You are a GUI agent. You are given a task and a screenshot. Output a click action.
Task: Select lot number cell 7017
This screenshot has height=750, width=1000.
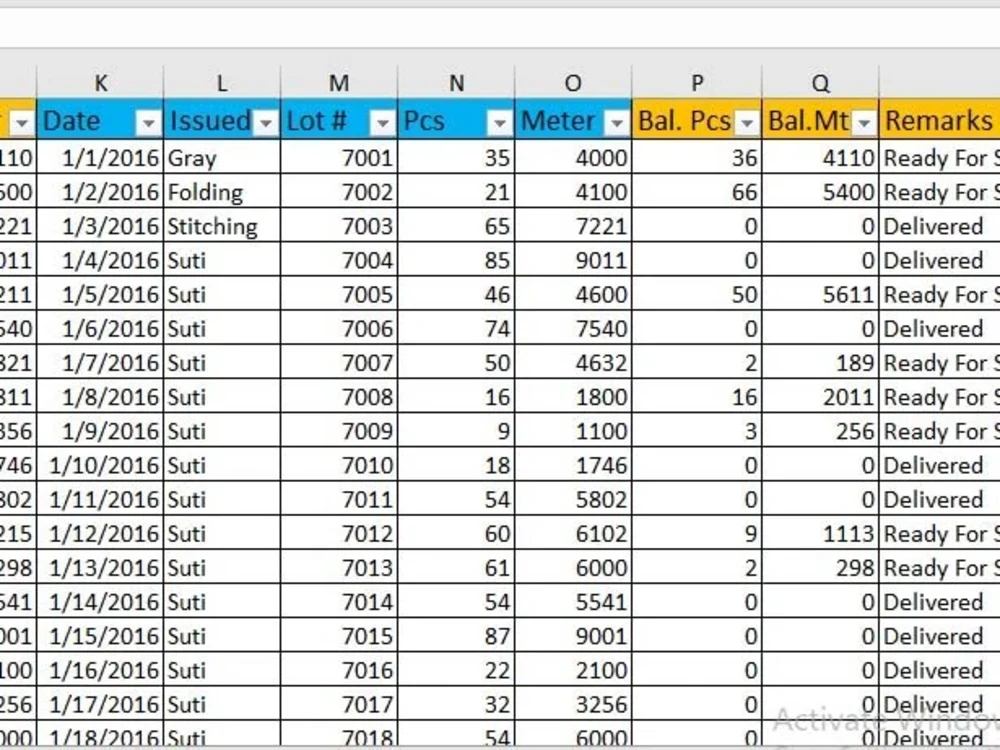(x=339, y=704)
